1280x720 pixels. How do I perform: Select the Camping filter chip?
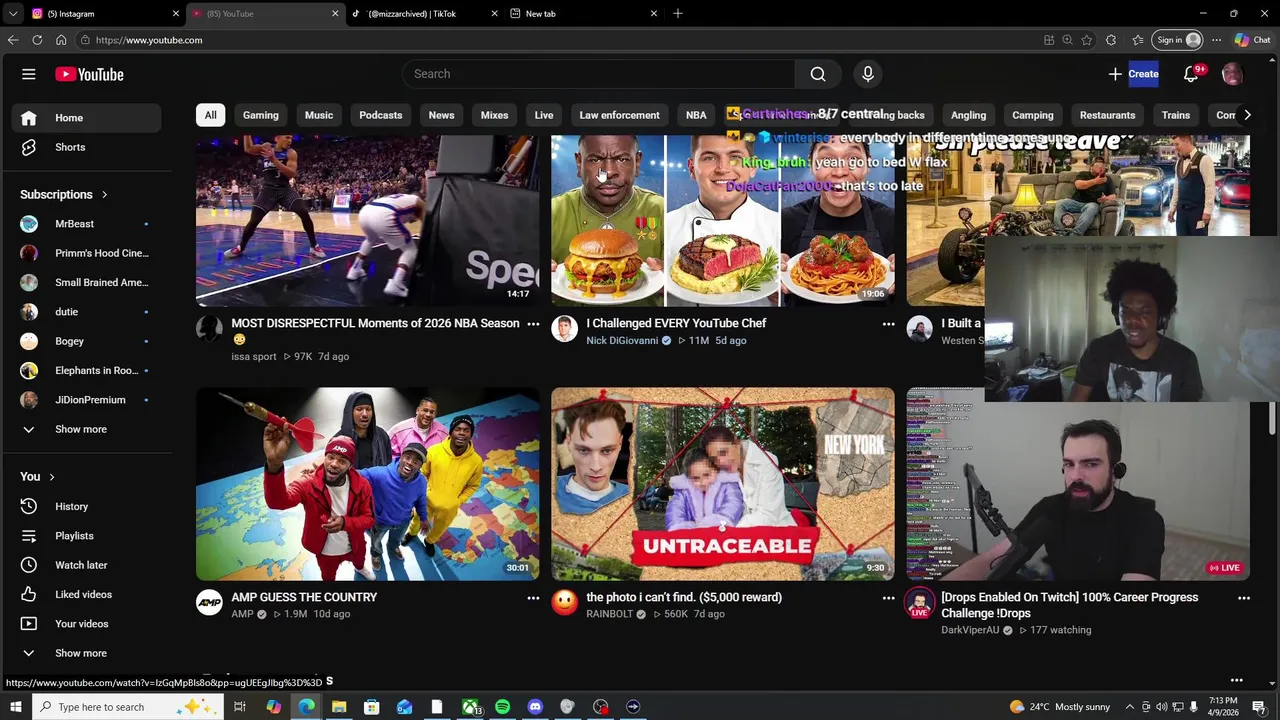click(x=1033, y=115)
